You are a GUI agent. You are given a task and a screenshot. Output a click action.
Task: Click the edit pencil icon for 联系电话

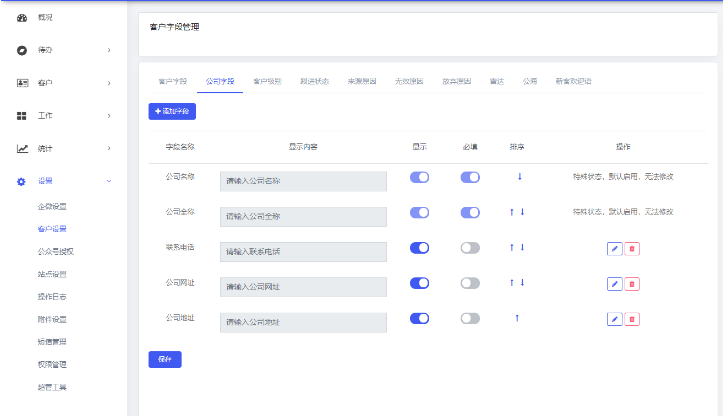pyautogui.click(x=615, y=248)
